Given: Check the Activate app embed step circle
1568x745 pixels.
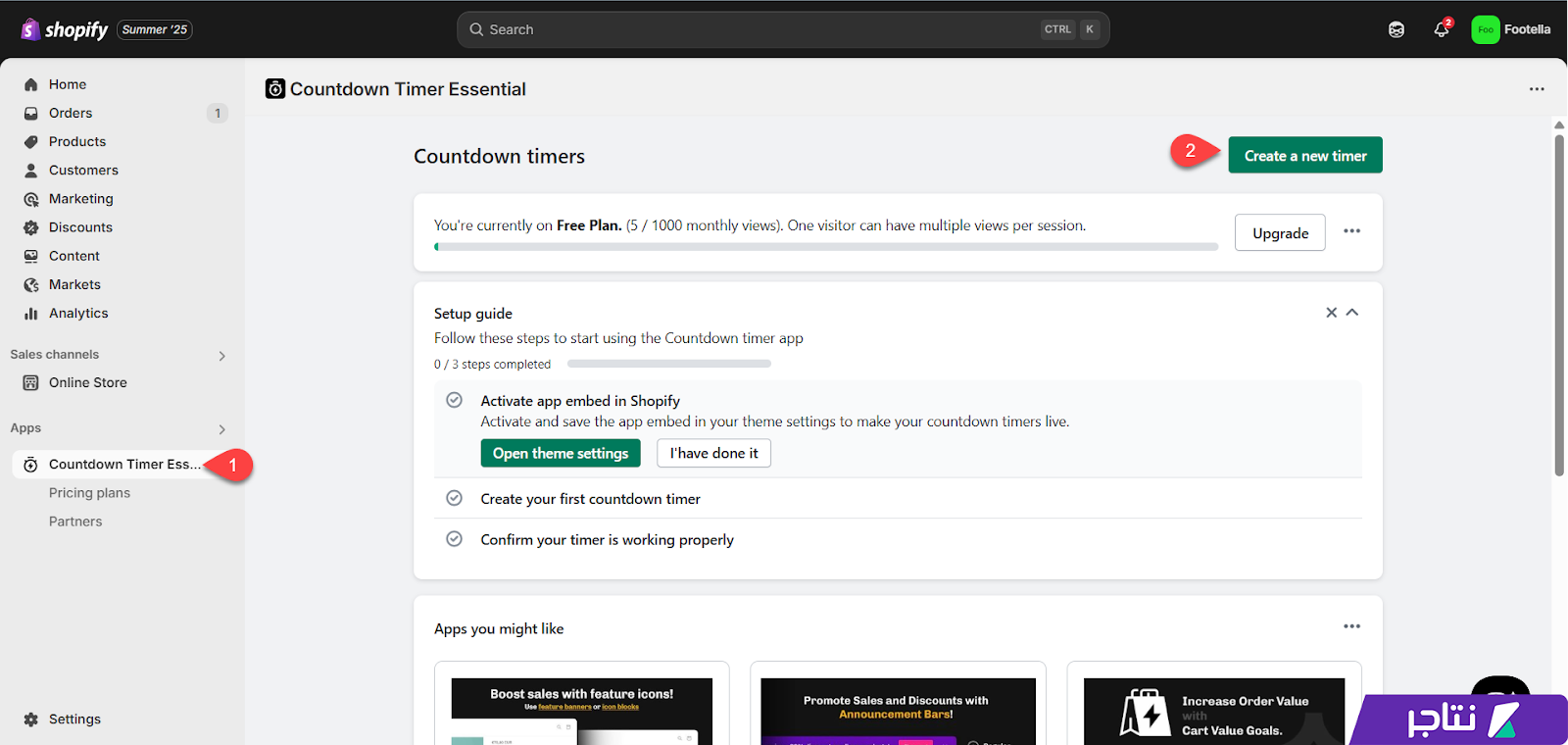Looking at the screenshot, I should click(x=455, y=400).
